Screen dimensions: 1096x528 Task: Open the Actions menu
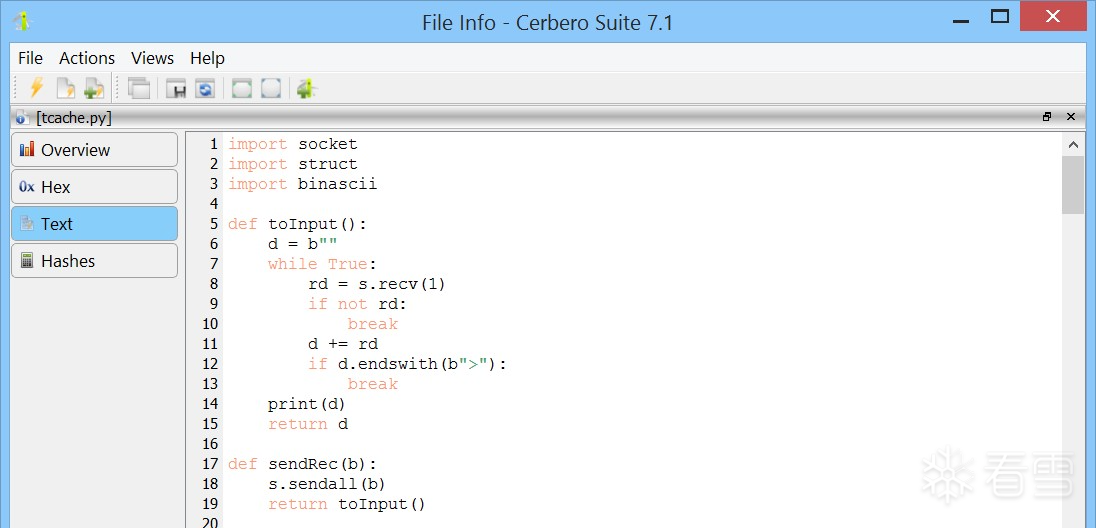tap(87, 58)
